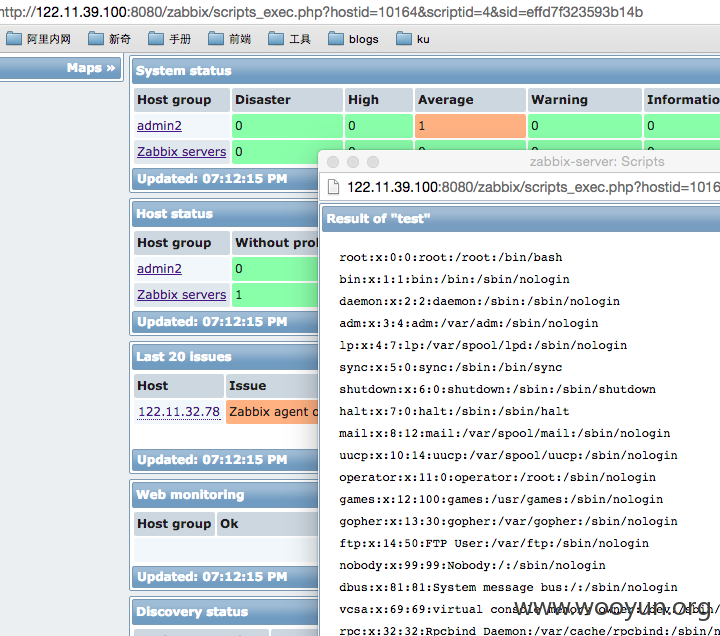
Task: Open admin2 link in System status
Action: (x=159, y=125)
